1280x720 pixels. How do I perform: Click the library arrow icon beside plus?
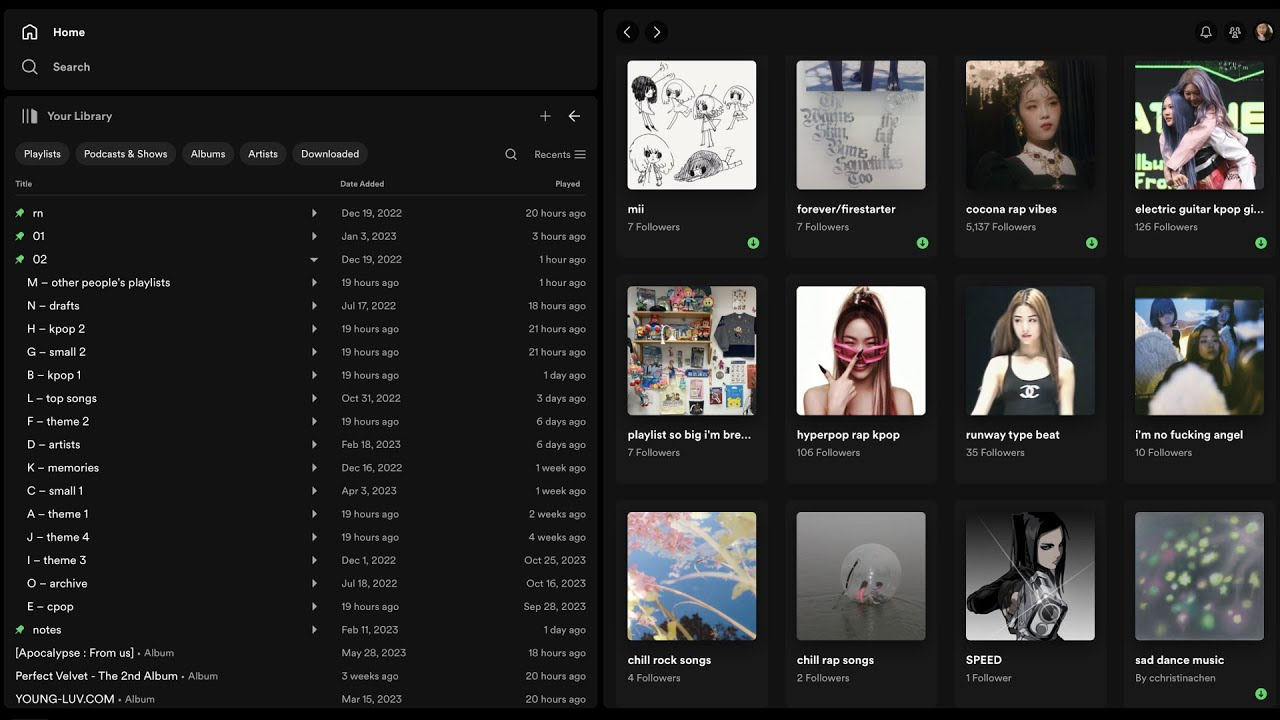(x=574, y=116)
